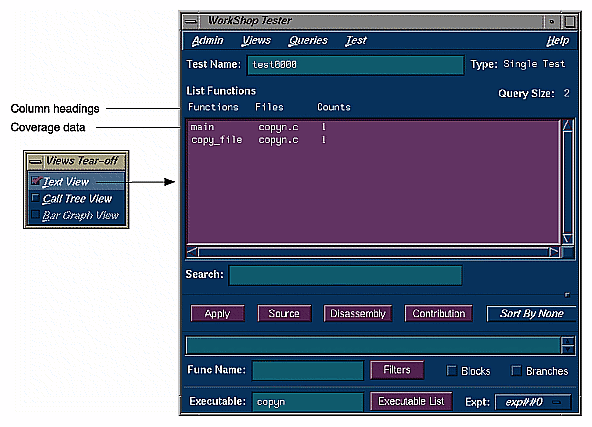The height and width of the screenshot is (427, 592).
Task: Open the Expt exp##0 dropdown
Action: pyautogui.click(x=532, y=402)
